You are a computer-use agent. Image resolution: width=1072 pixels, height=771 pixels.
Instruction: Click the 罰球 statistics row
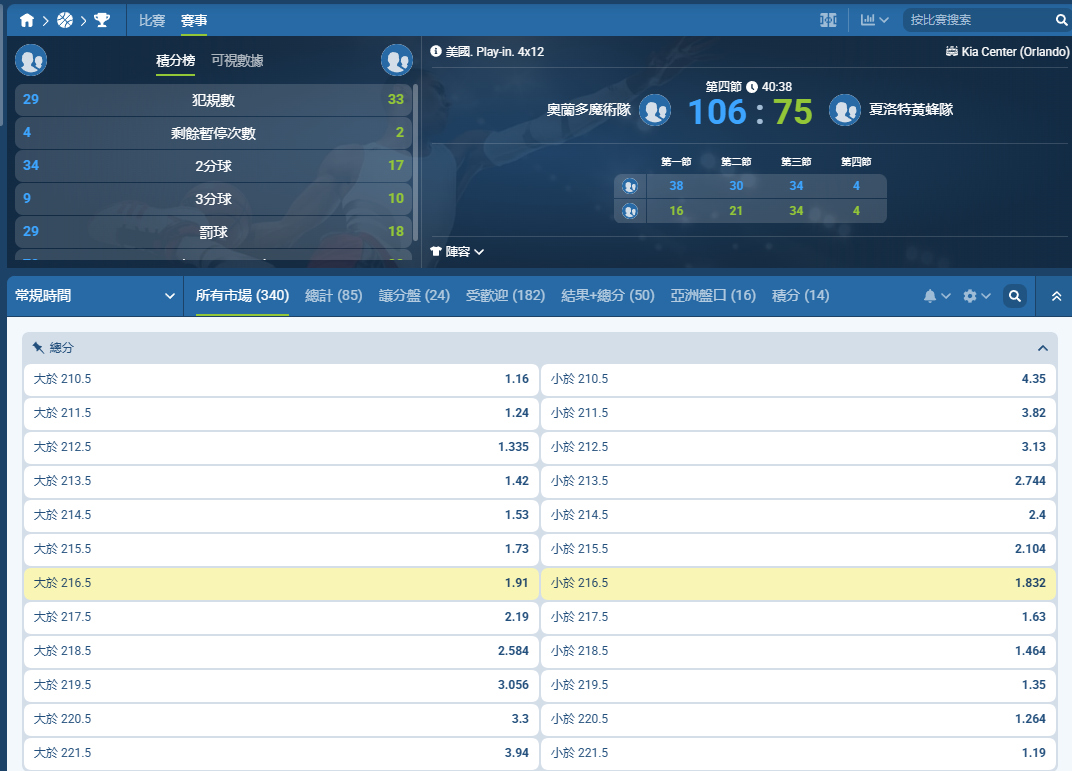point(213,232)
